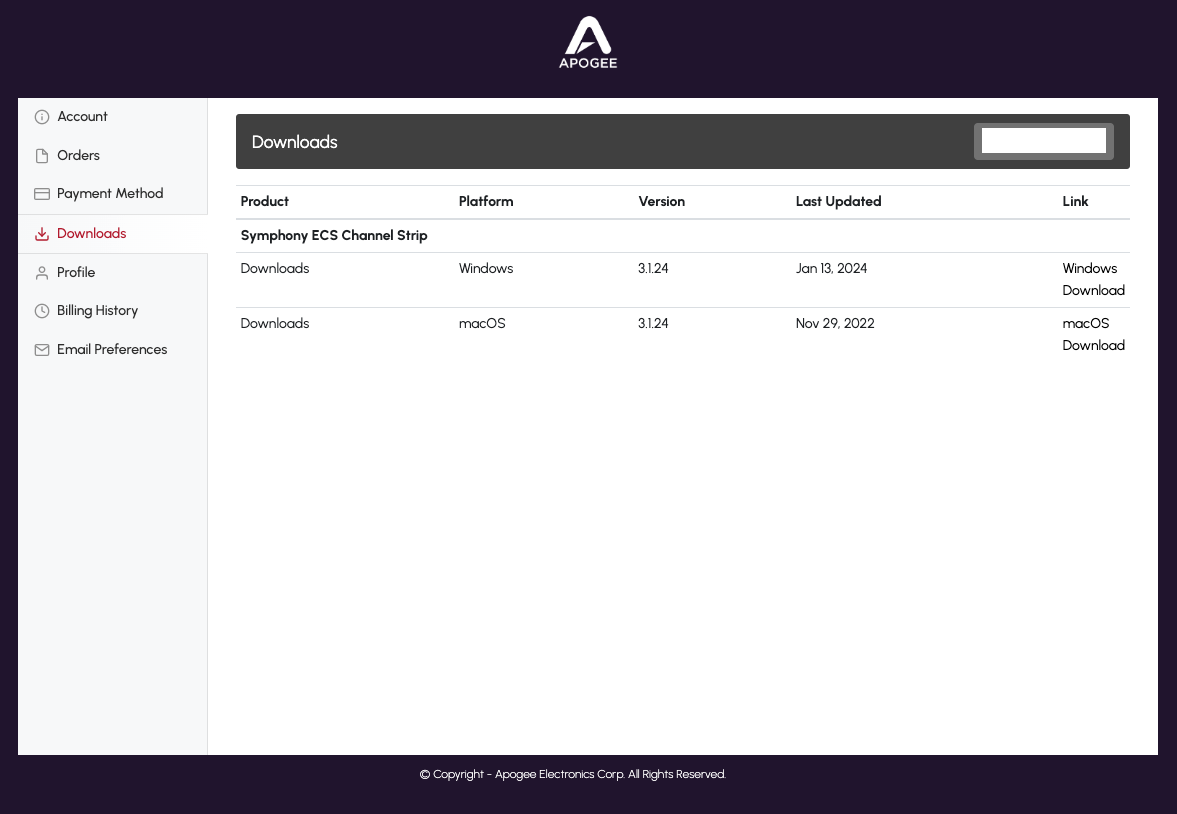Click the Downloads panel heading
The width and height of the screenshot is (1177, 814).
tap(294, 142)
